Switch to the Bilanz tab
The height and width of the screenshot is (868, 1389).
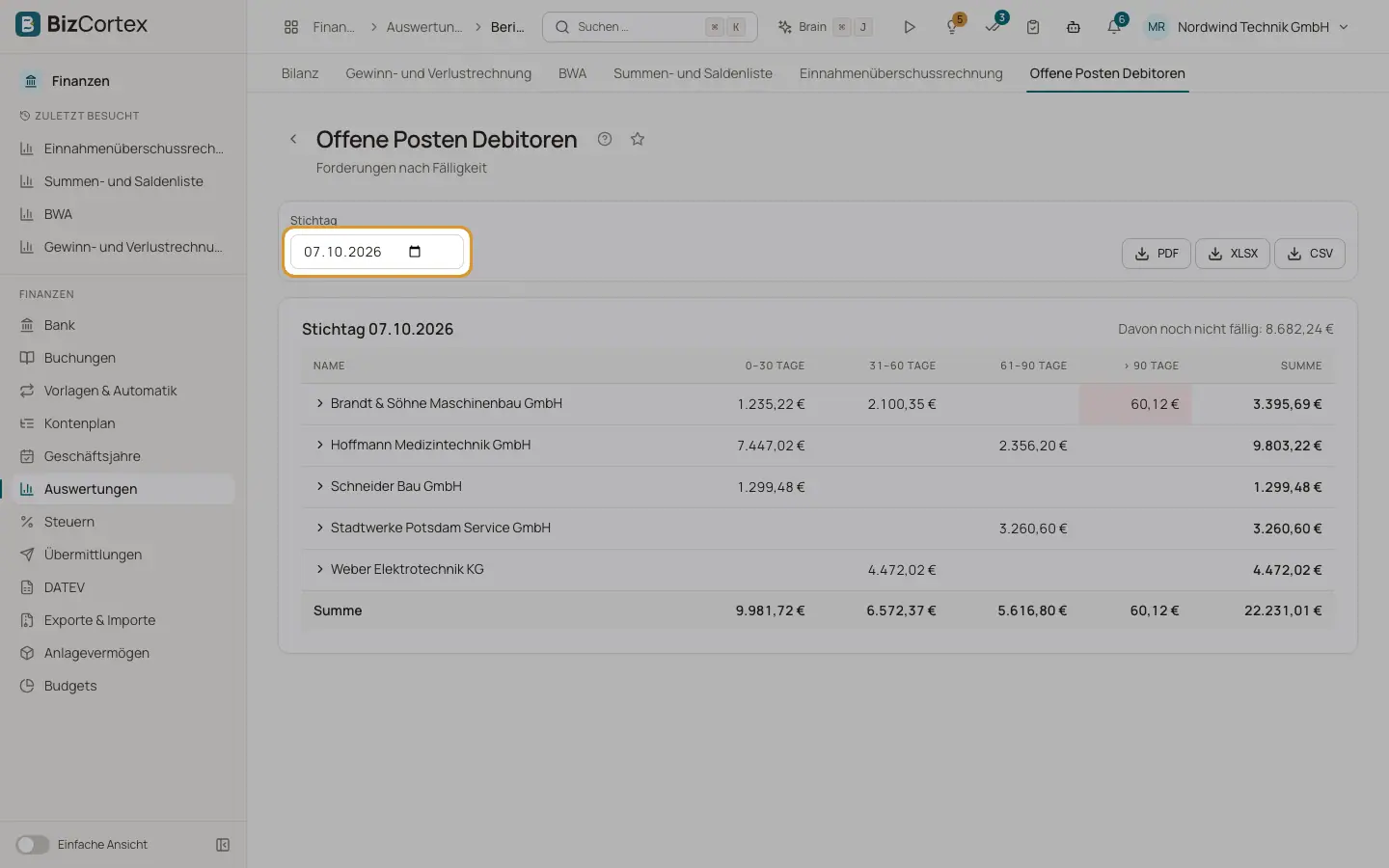[x=300, y=73]
